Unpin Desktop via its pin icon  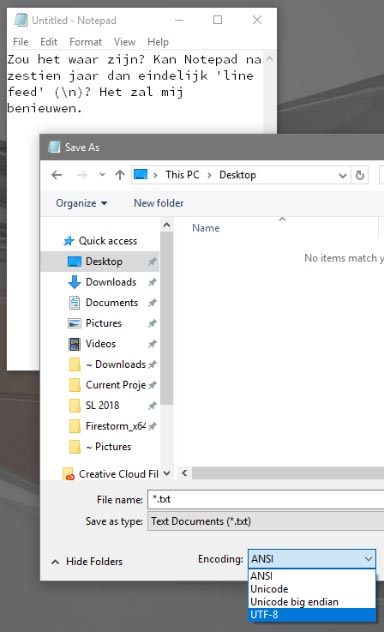[152, 262]
